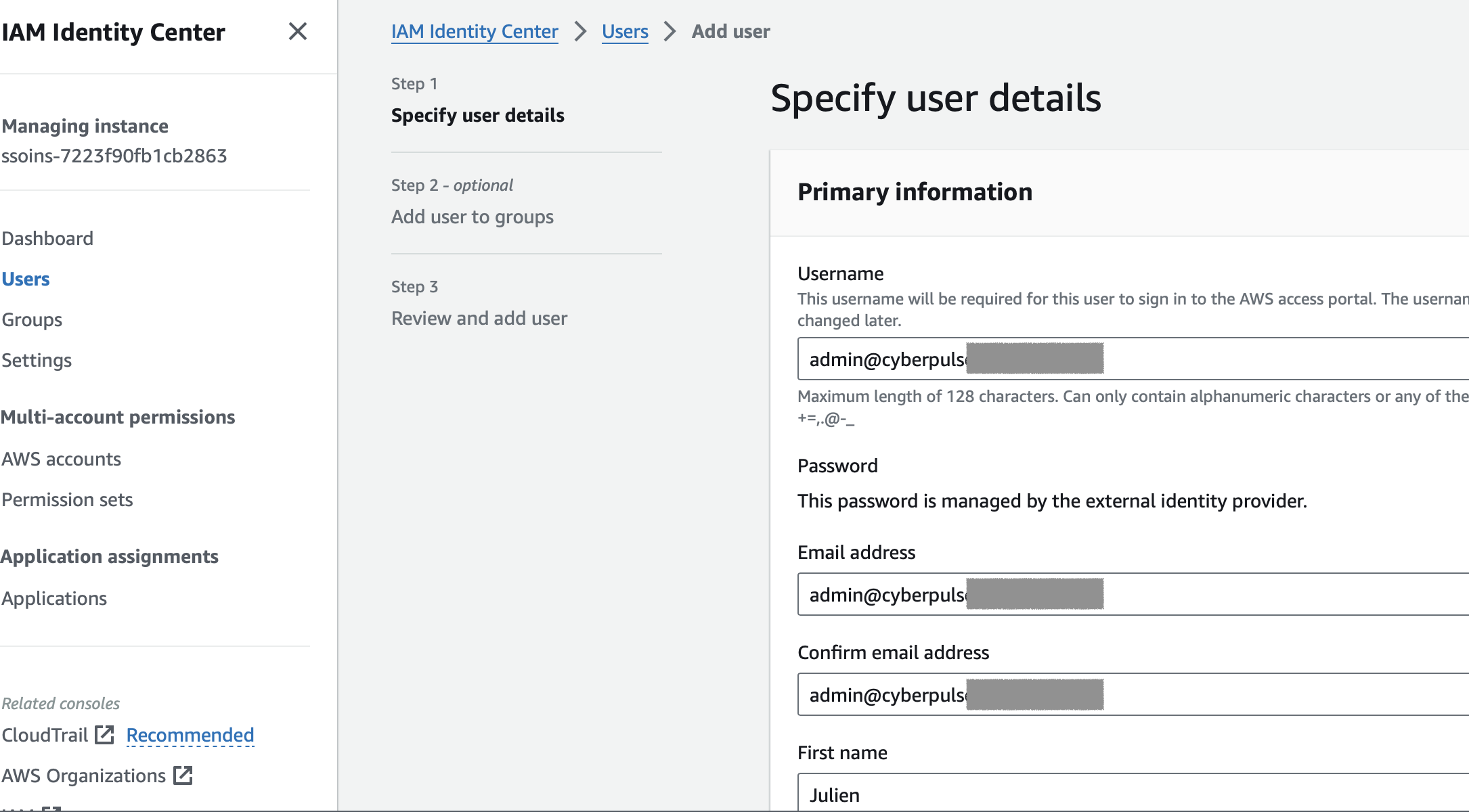
Task: Go to Groups page
Action: pos(32,319)
